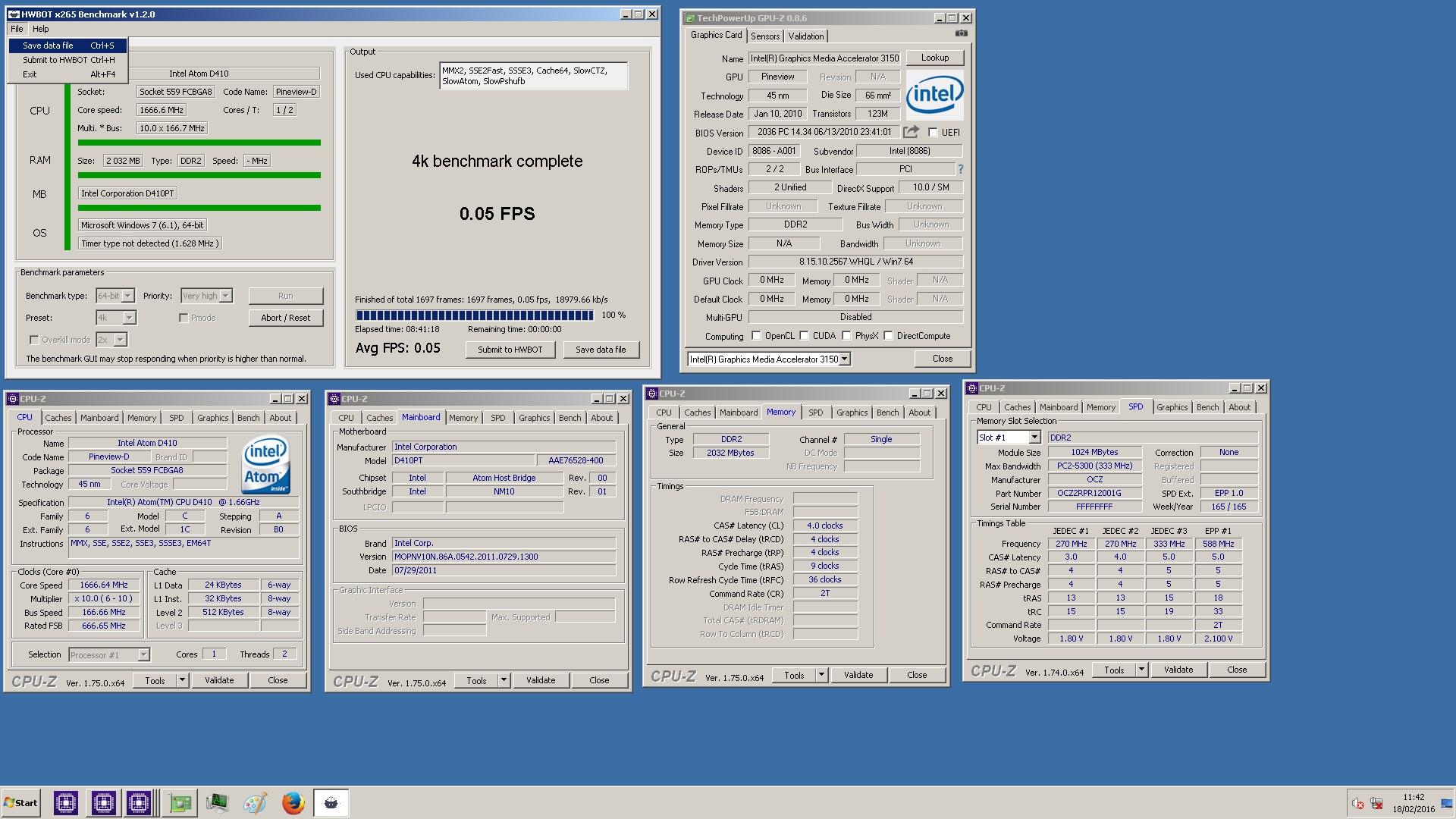Click the GPU-Z screenshot camera icon

[961, 33]
